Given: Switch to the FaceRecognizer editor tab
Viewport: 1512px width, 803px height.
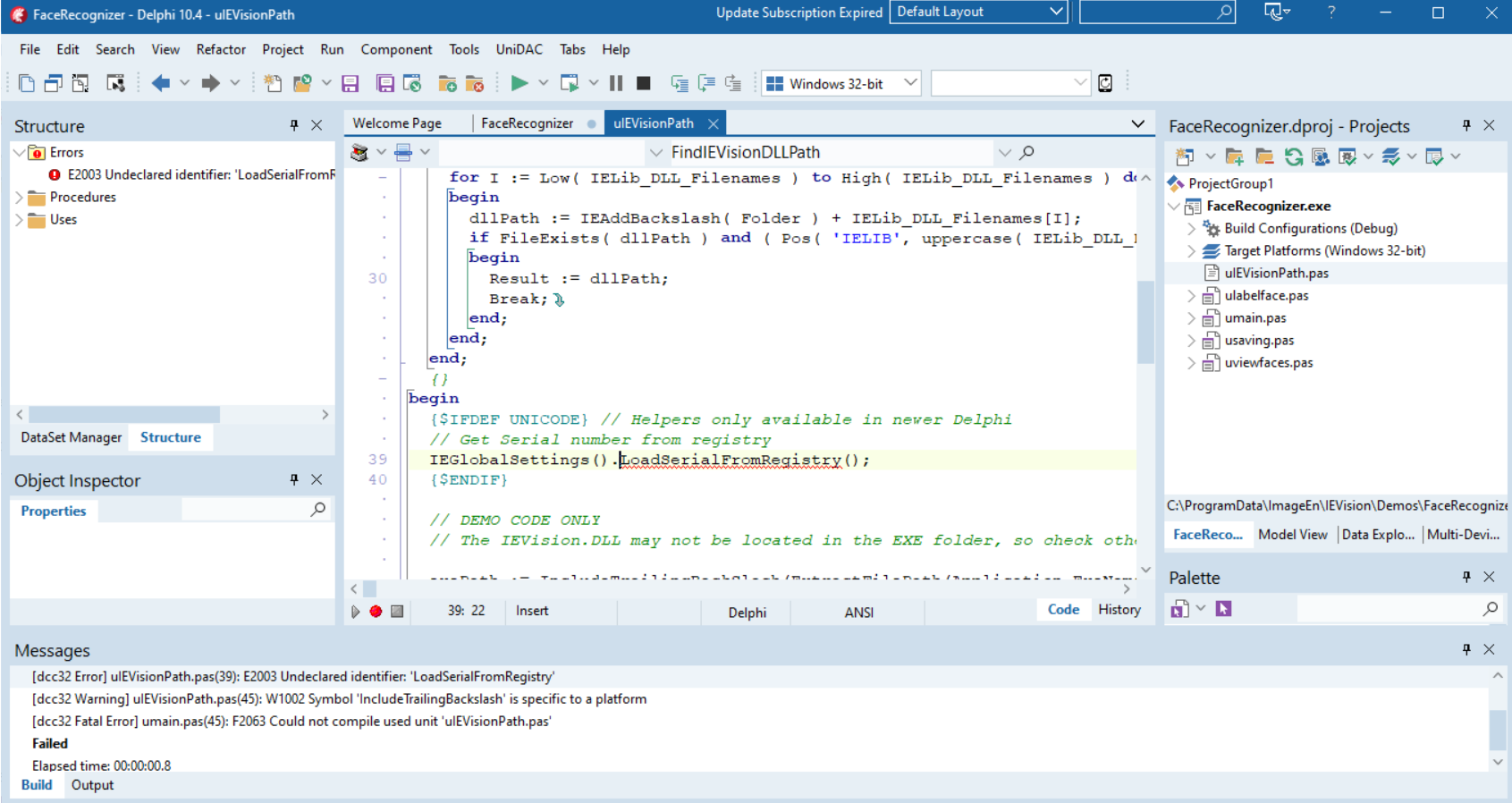Looking at the screenshot, I should pyautogui.click(x=528, y=123).
